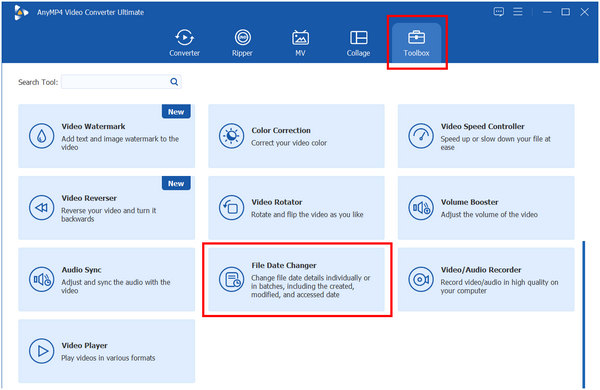
Task: Minimize the AnyMP4 window
Action: 547,12
